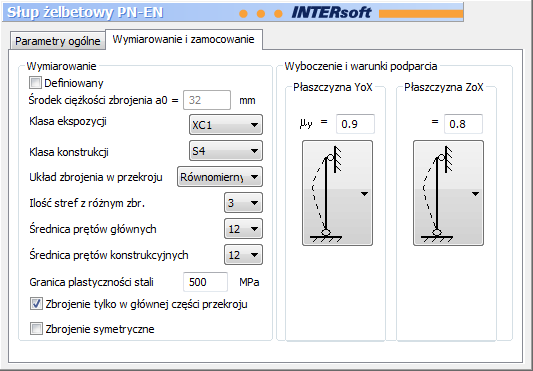Viewport: 533px width, 371px height.
Task: Click the 'Słup żelbetowy PN-EN' title
Action: pyautogui.click(x=85, y=13)
